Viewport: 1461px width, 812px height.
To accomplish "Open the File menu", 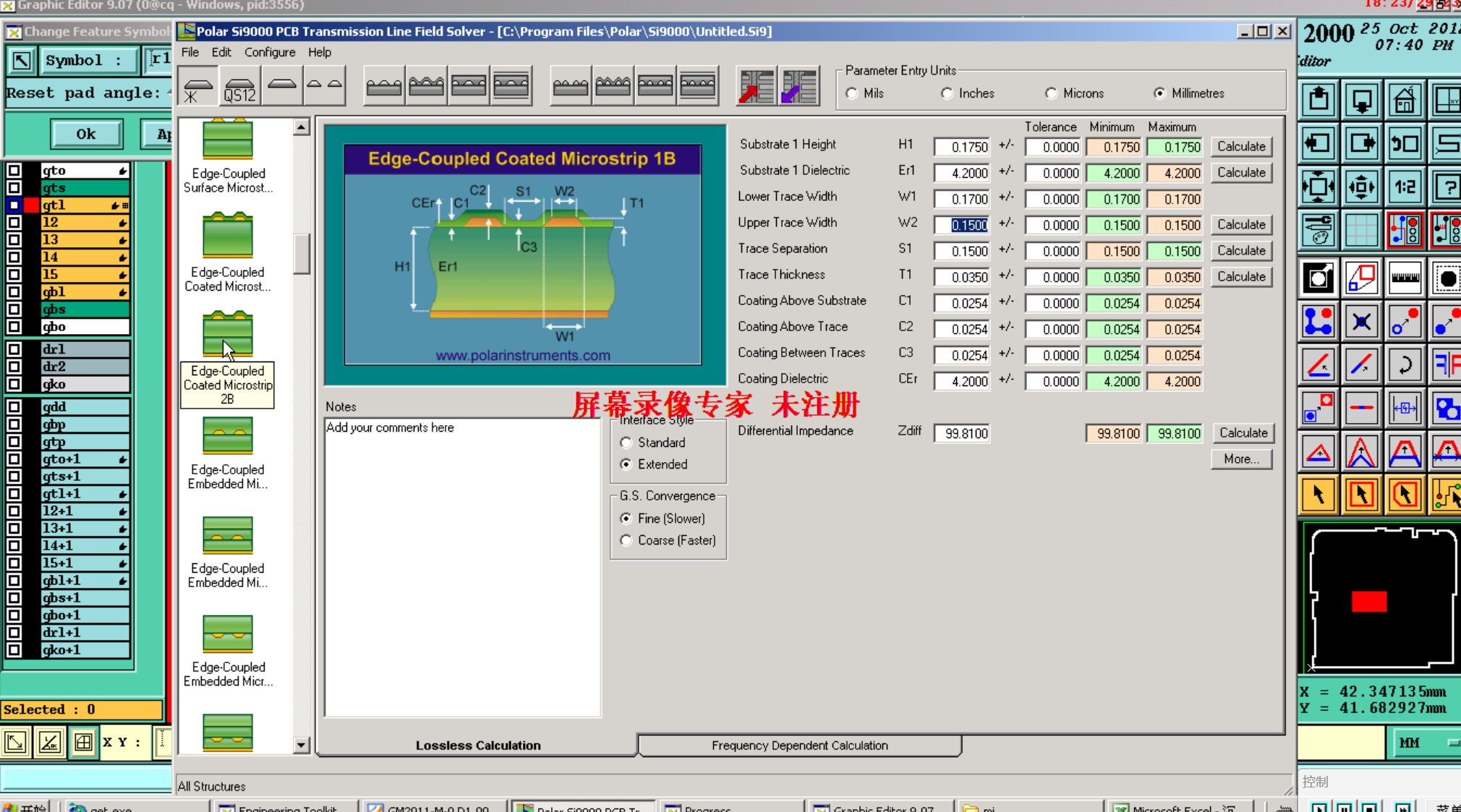I will [x=190, y=52].
